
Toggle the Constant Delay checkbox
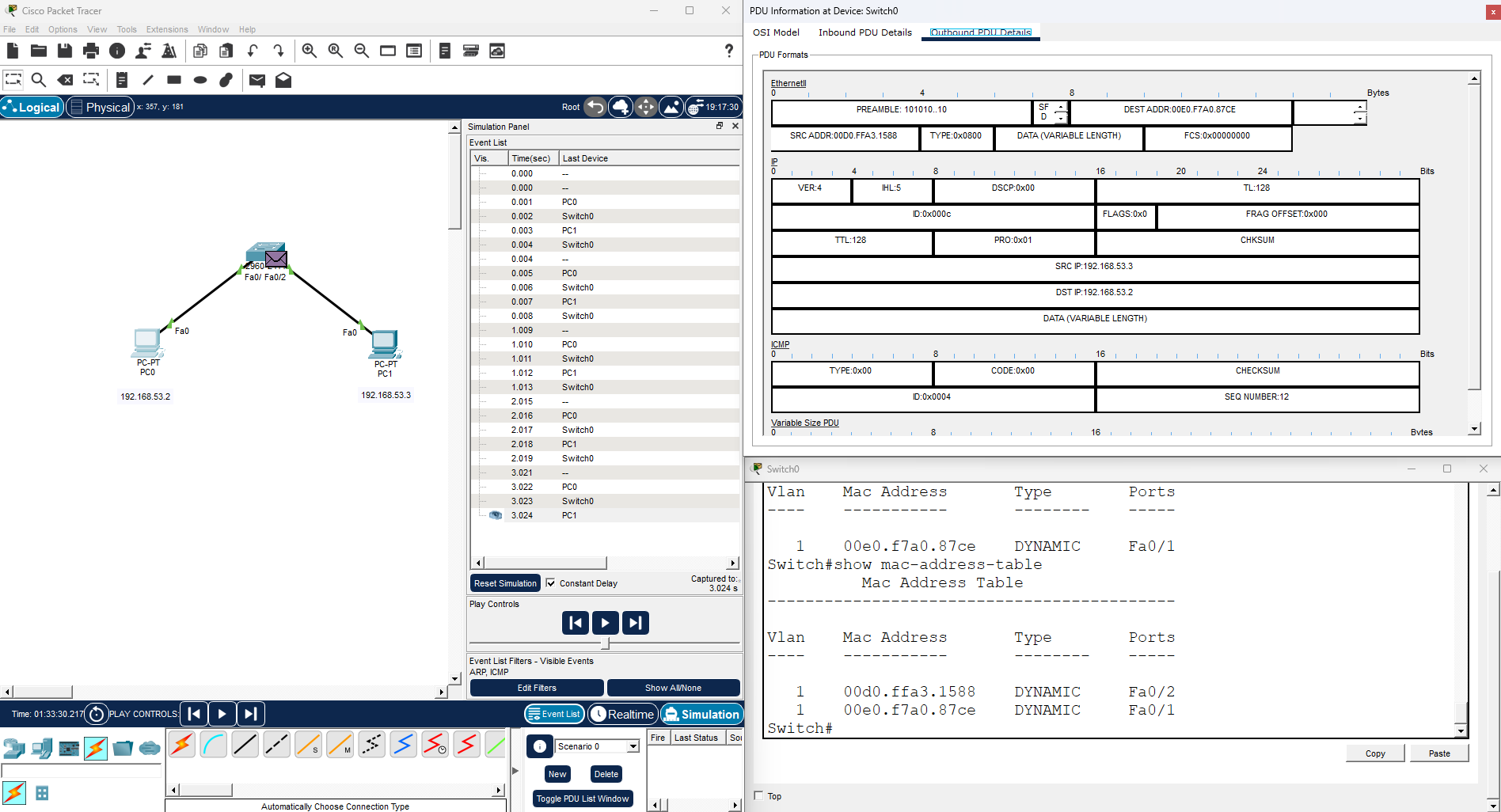(551, 583)
